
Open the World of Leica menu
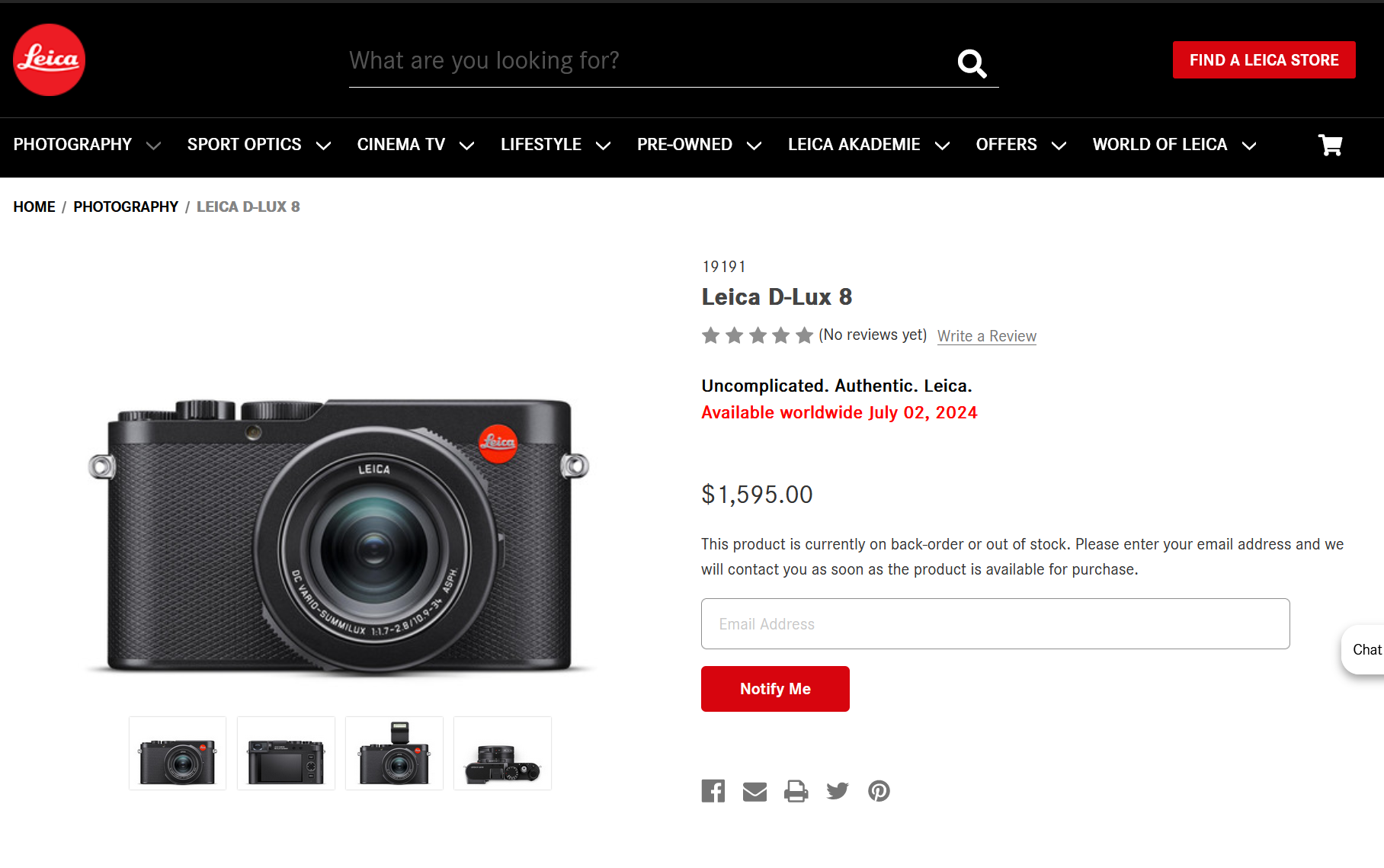1174,145
